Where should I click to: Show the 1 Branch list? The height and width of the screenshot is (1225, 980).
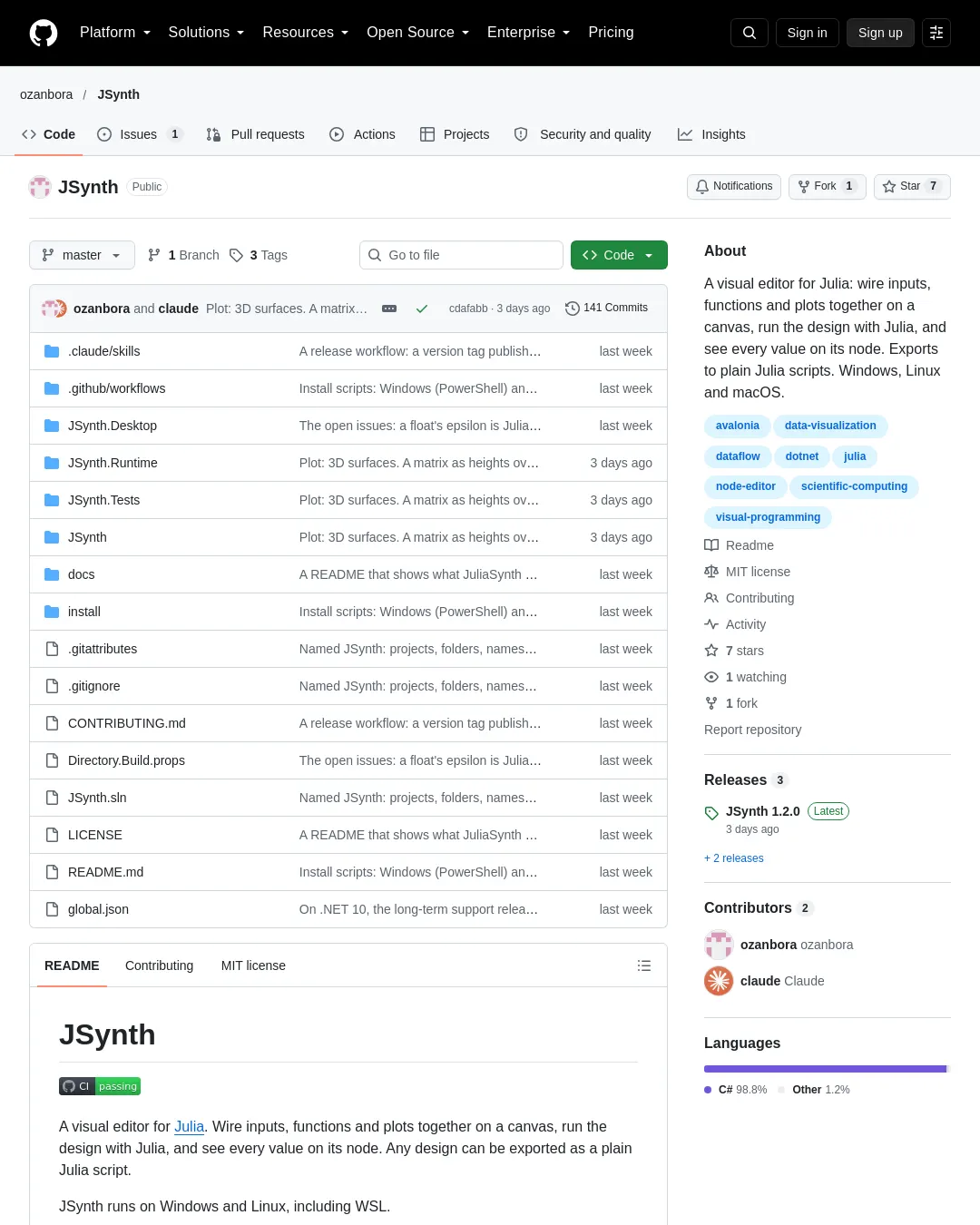click(x=183, y=255)
